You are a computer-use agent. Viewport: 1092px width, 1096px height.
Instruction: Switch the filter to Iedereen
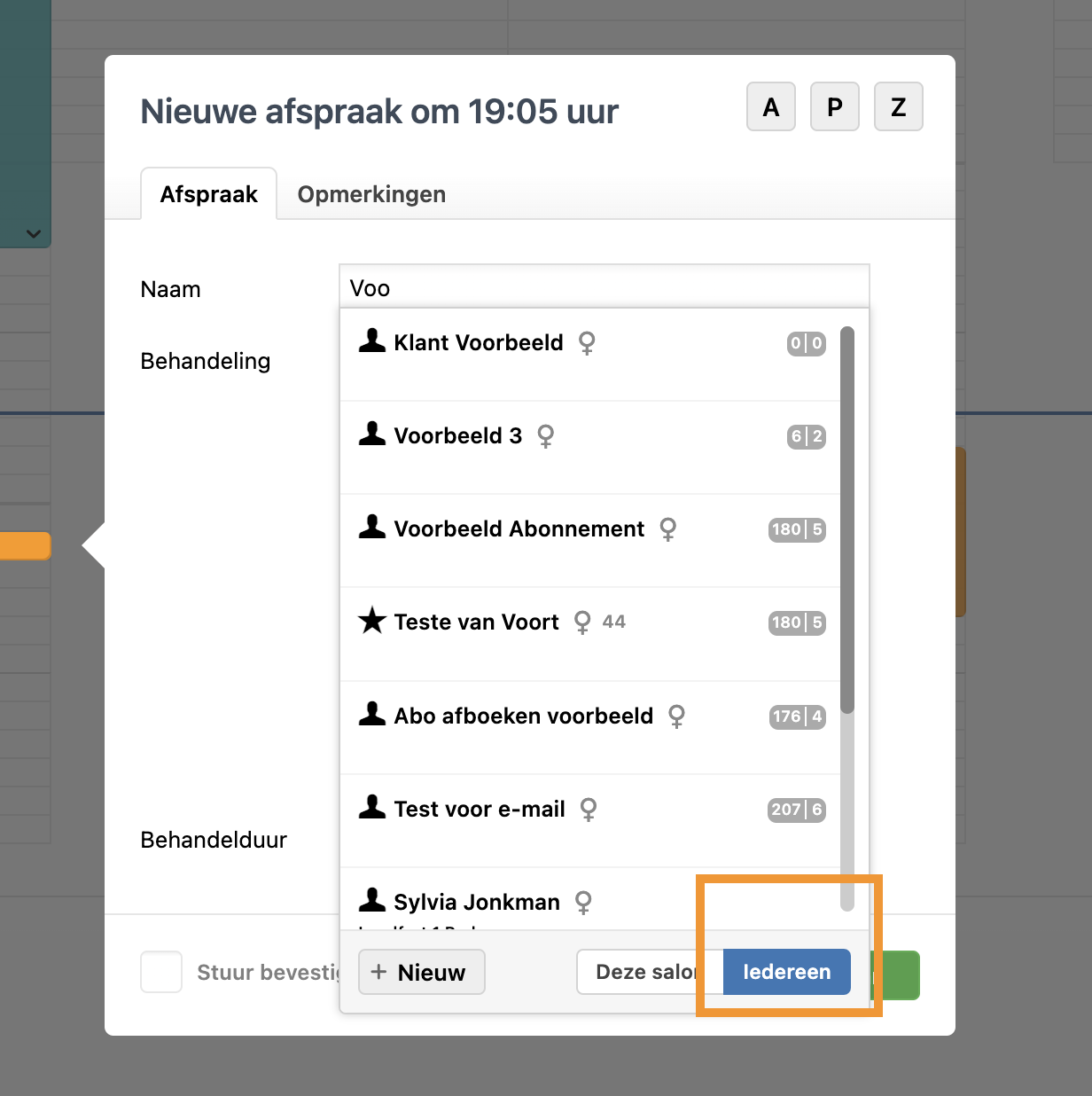tap(786, 972)
